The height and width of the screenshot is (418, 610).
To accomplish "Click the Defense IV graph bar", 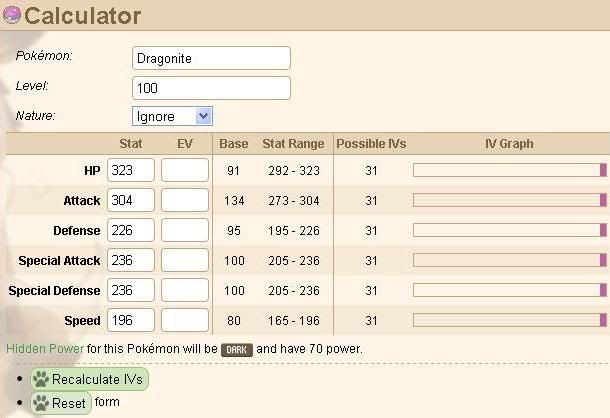I will pyautogui.click(x=510, y=230).
